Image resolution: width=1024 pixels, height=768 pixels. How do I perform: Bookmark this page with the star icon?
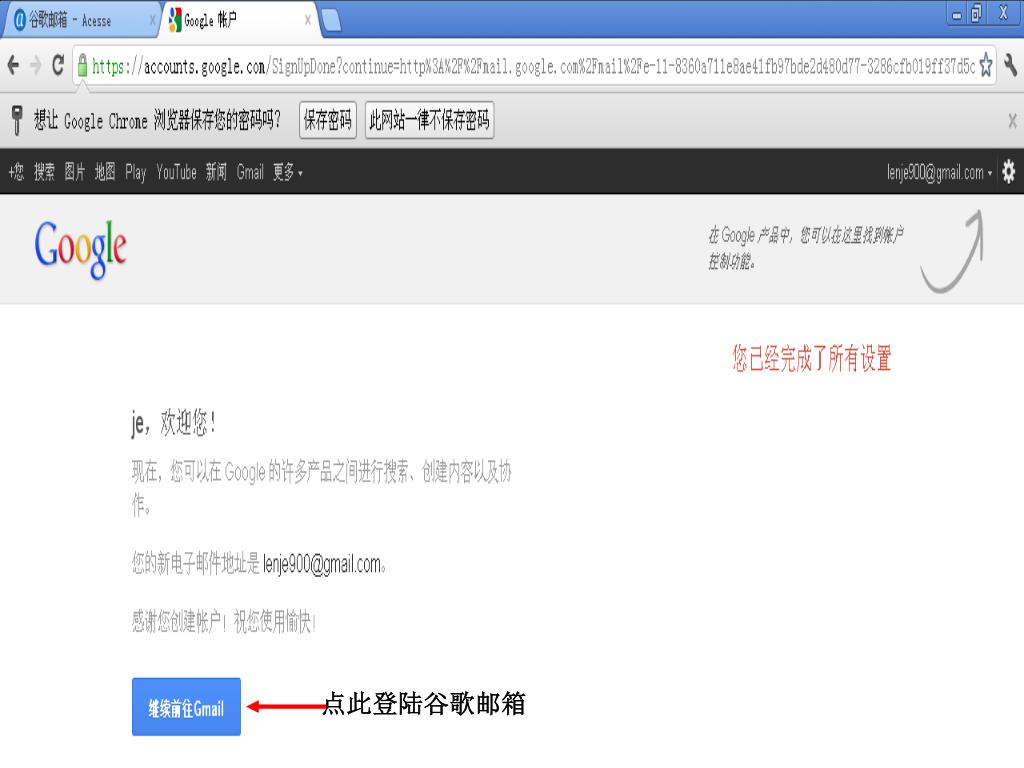985,66
